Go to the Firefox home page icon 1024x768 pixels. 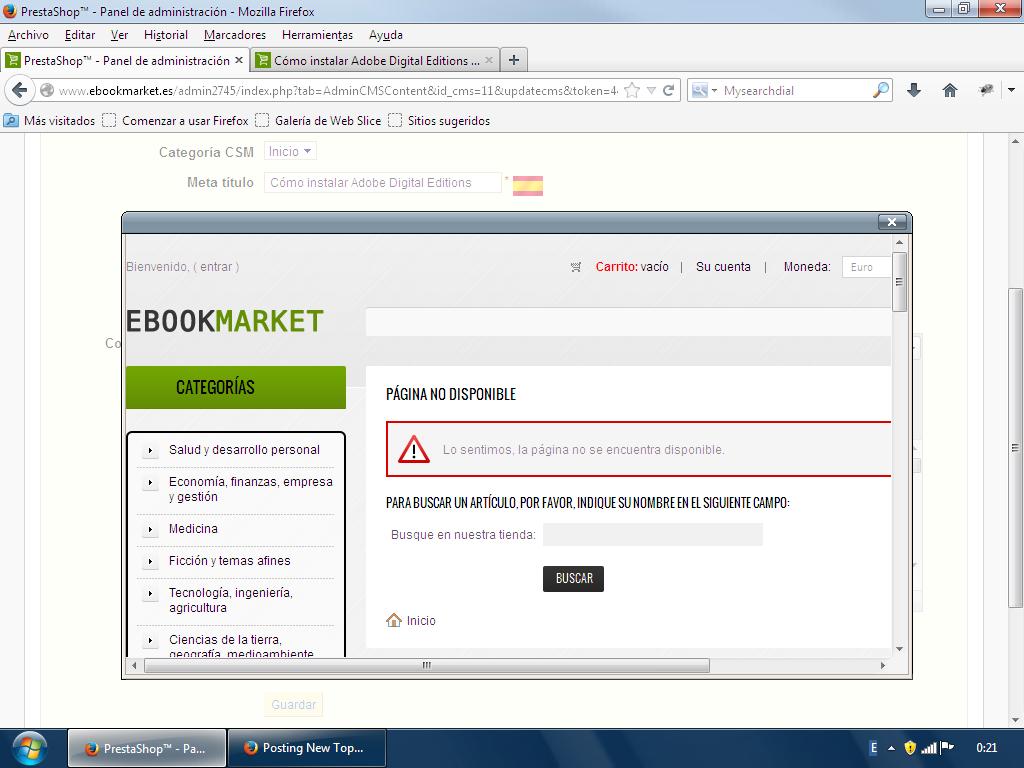coord(950,90)
